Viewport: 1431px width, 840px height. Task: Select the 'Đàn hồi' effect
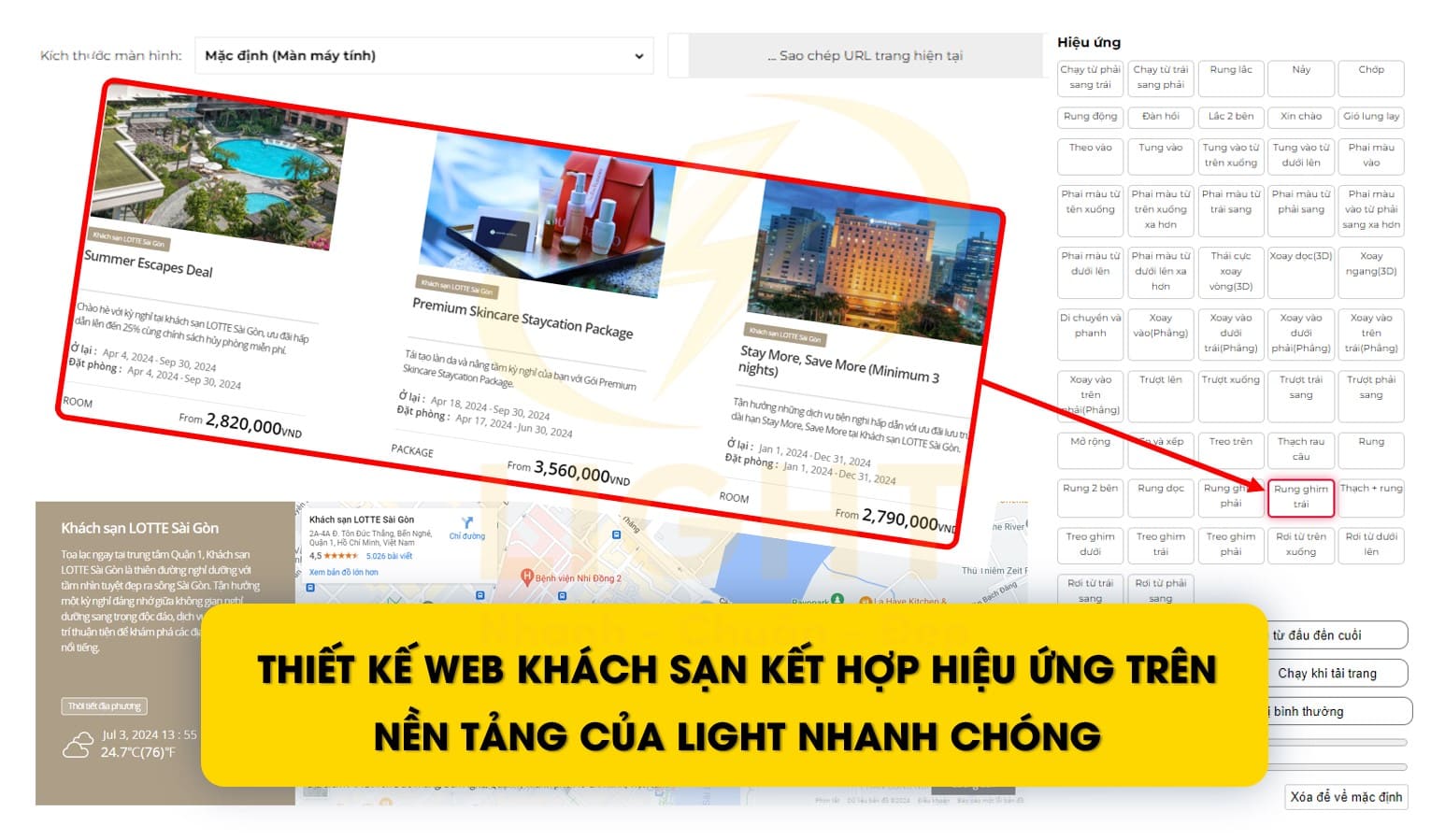point(1160,118)
